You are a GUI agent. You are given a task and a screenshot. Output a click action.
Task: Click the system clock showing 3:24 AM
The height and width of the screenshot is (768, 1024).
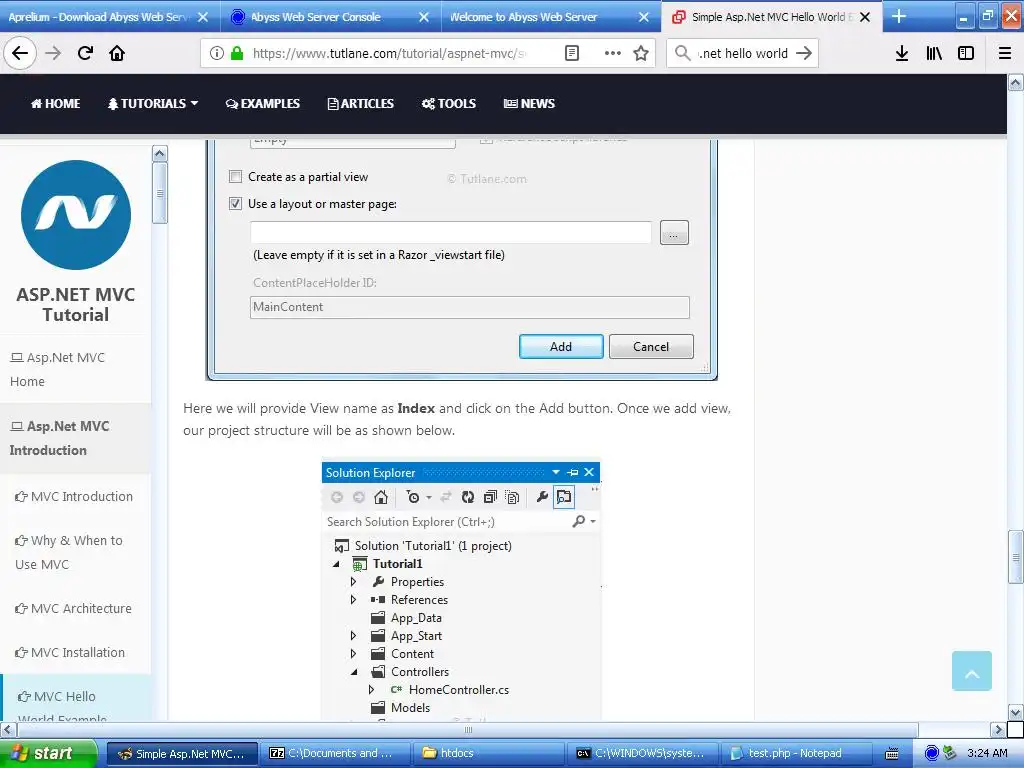click(x=987, y=753)
